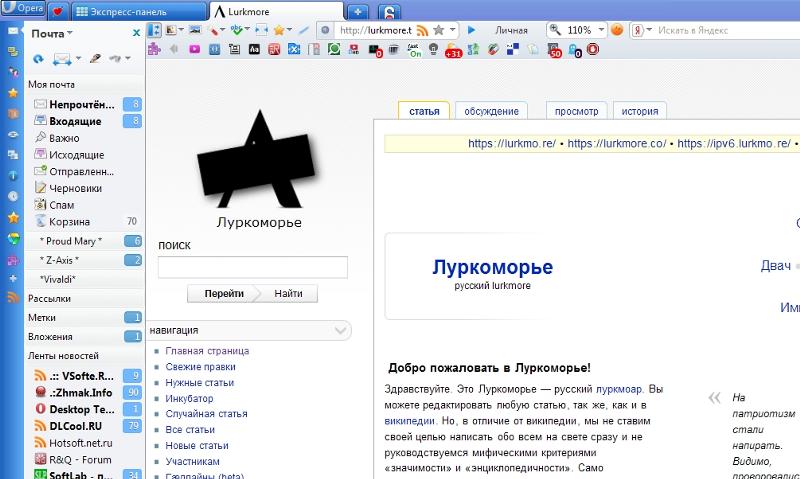Click the orange Turbo icon beside zoom
Screen dimensions: 800x479
coord(617,30)
